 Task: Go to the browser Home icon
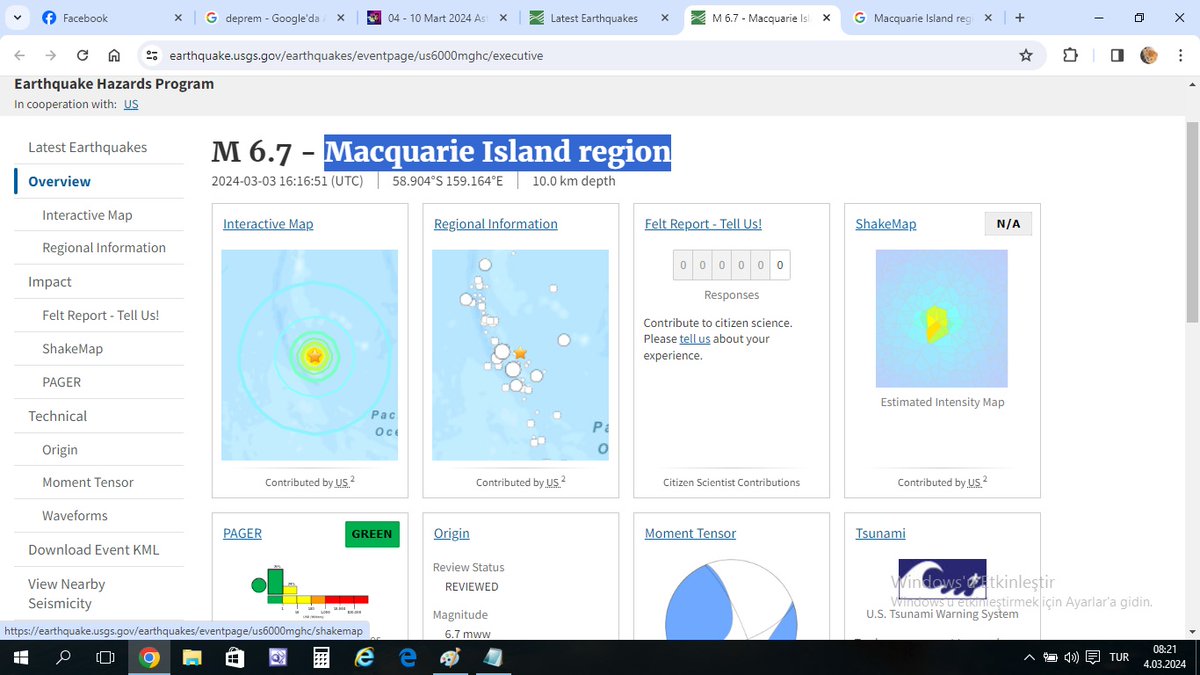pyautogui.click(x=114, y=56)
